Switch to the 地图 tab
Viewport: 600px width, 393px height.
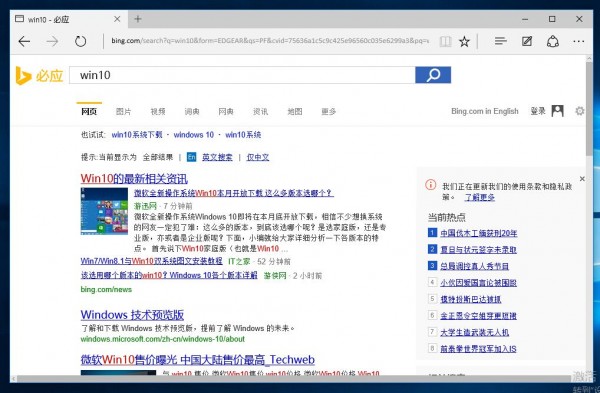(x=295, y=111)
